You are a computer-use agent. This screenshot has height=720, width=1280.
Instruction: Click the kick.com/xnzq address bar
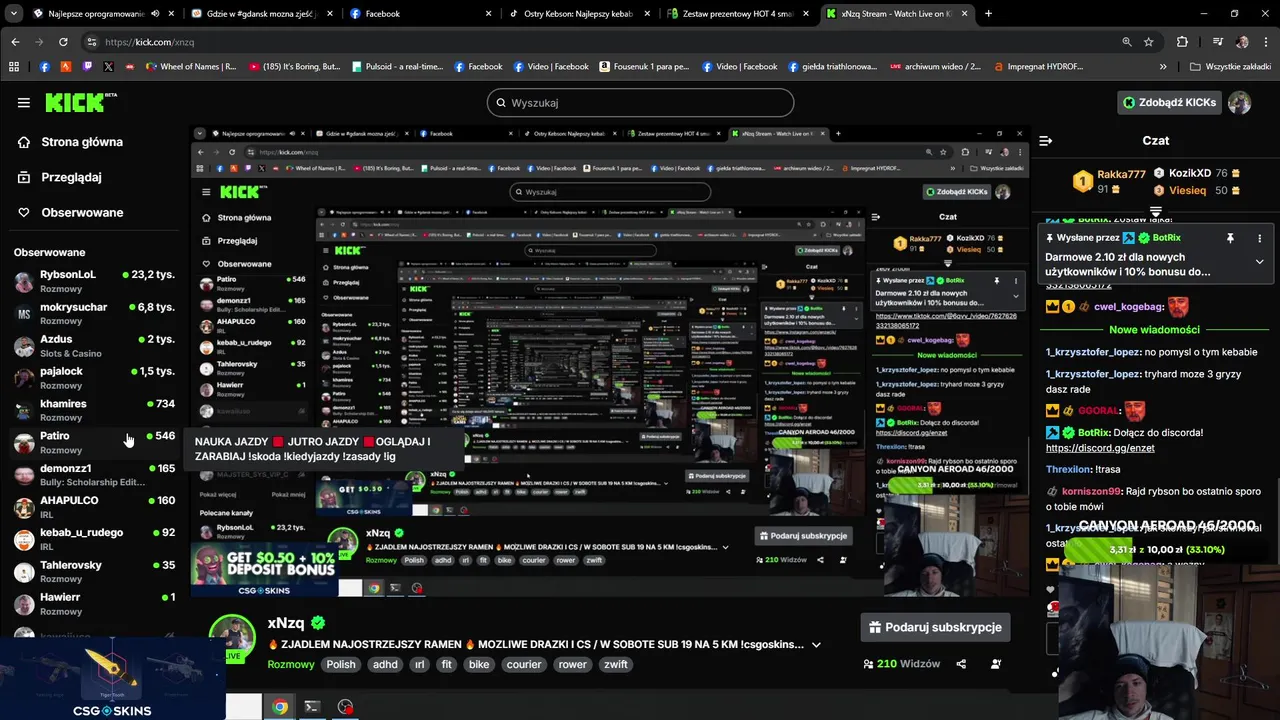[600, 42]
